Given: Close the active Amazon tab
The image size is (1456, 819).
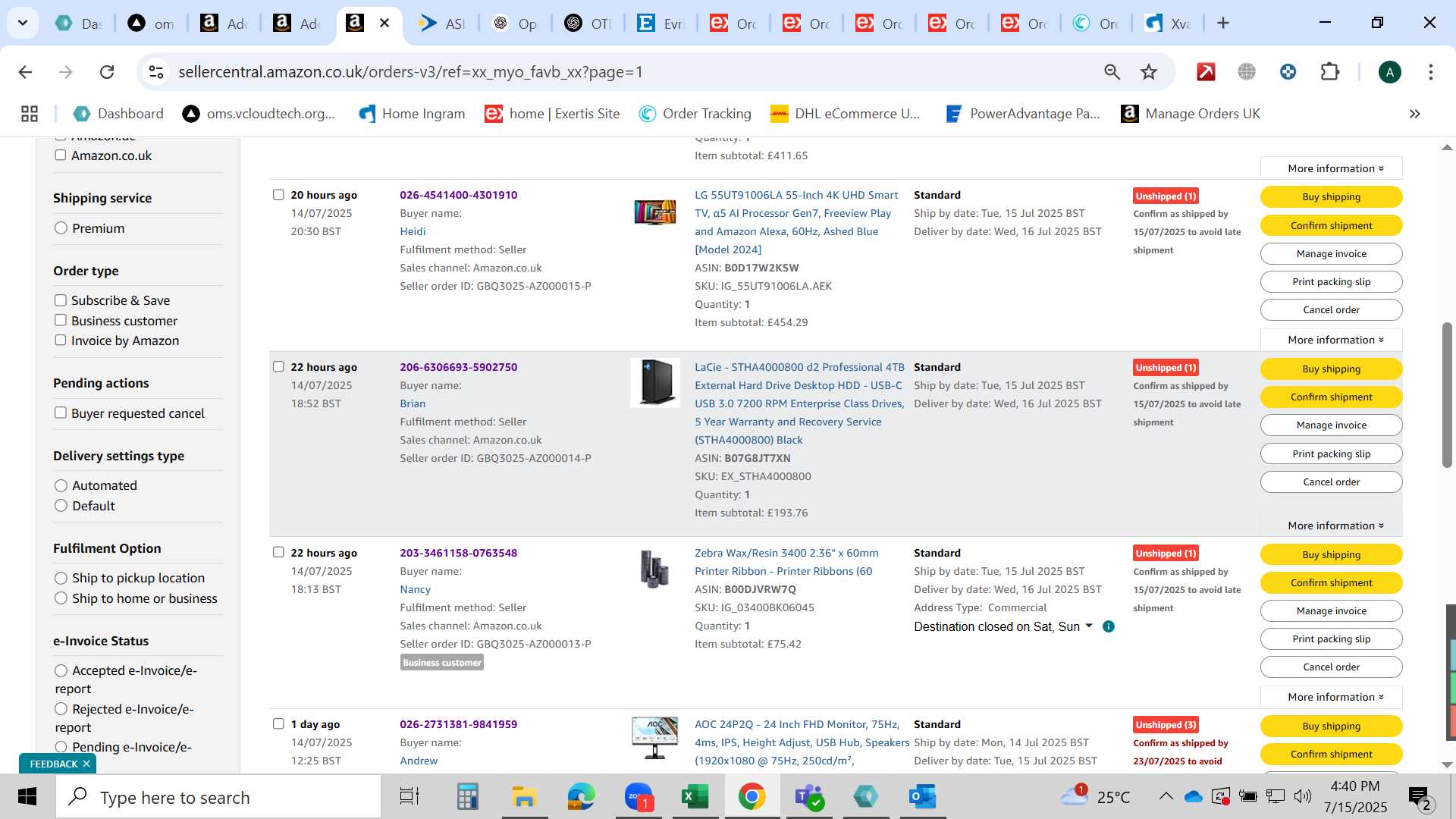Looking at the screenshot, I should tap(384, 23).
